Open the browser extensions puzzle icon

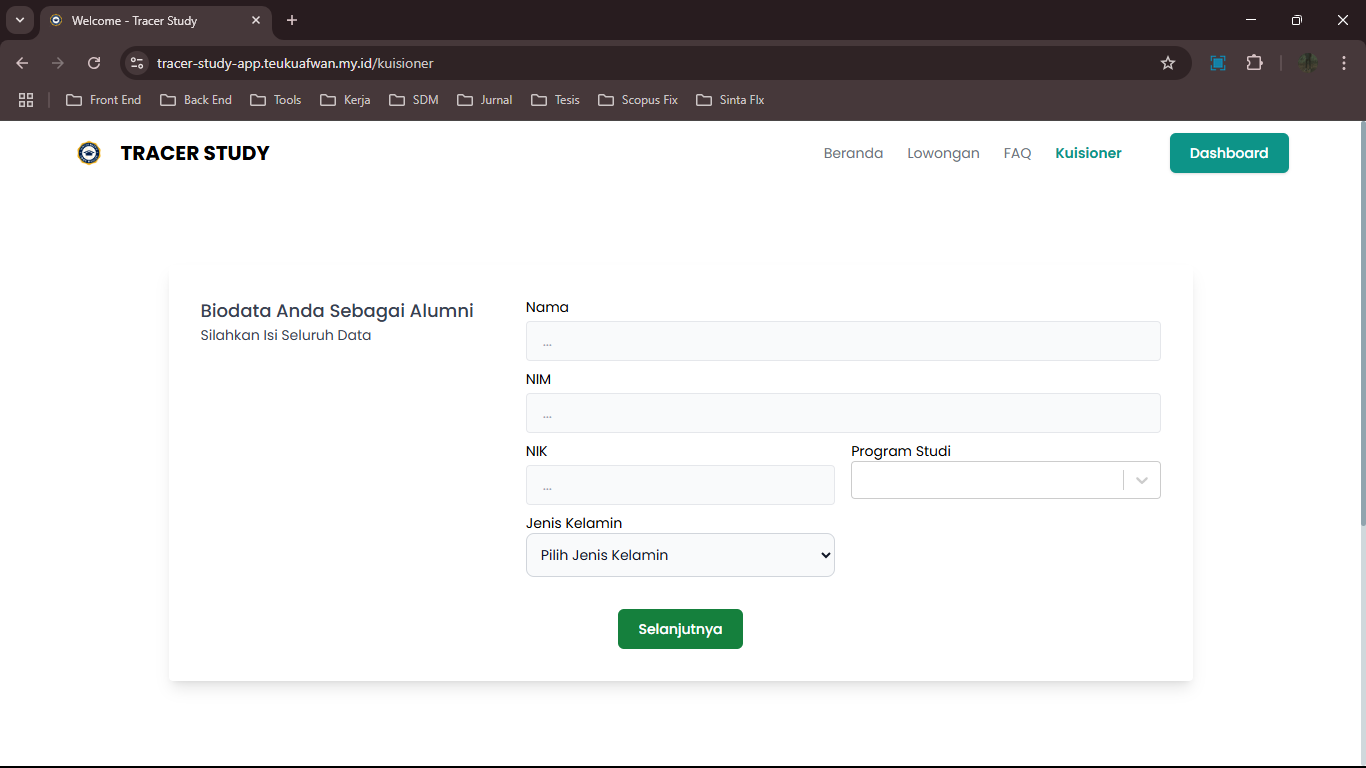(1254, 63)
